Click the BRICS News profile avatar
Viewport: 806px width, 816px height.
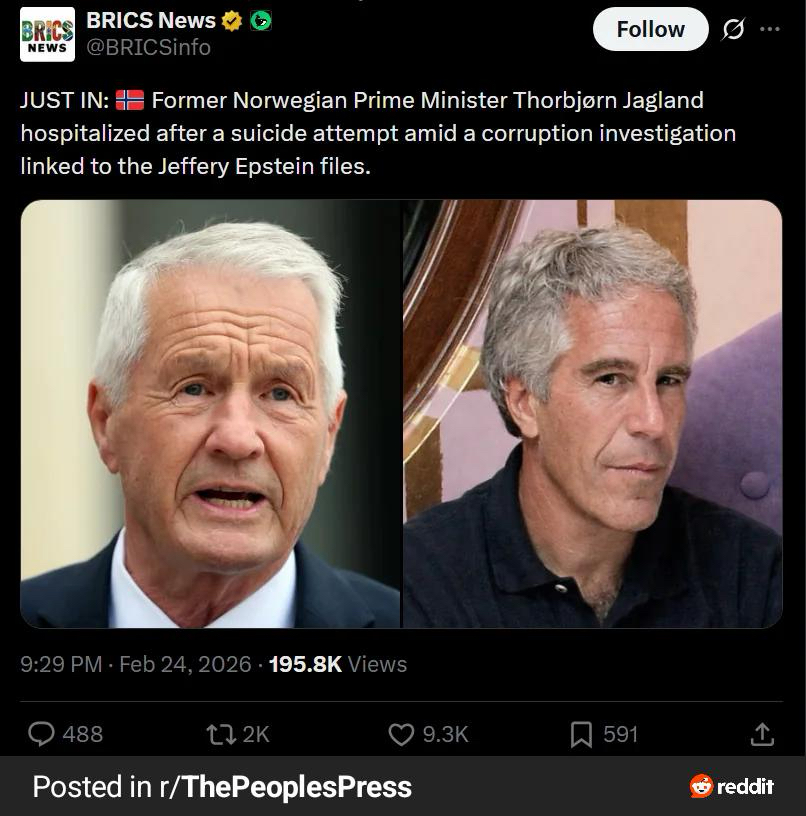click(47, 34)
